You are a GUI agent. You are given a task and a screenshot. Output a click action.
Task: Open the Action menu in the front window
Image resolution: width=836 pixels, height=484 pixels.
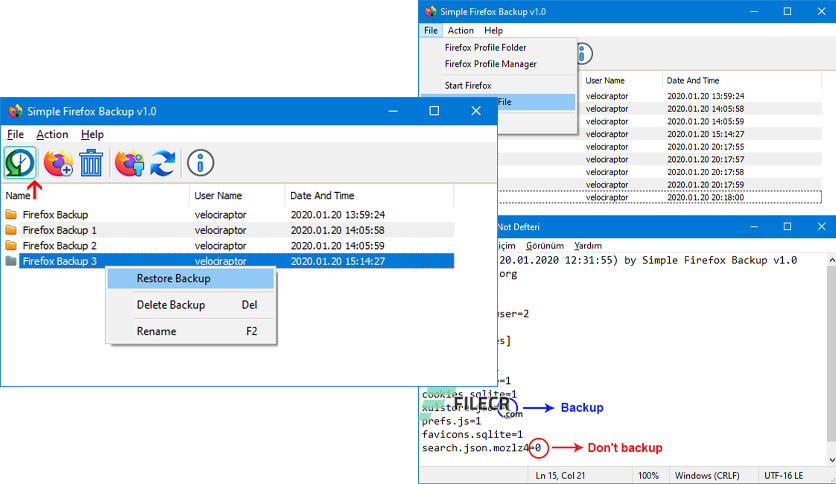[52, 134]
